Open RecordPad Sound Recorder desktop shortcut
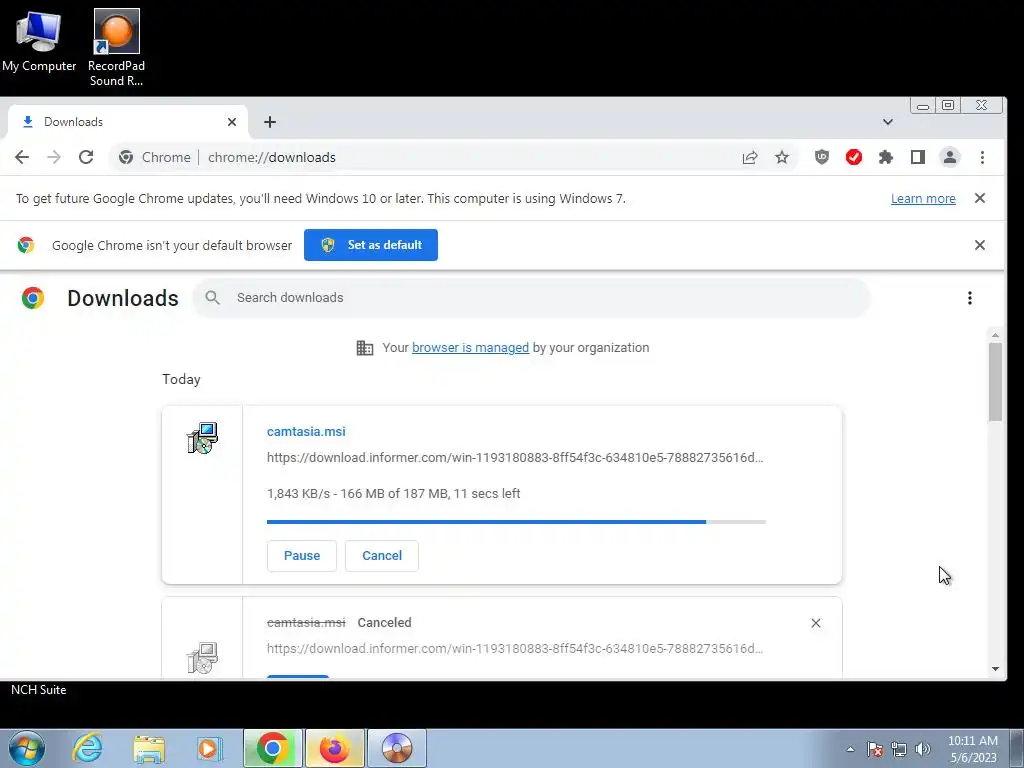 point(116,47)
